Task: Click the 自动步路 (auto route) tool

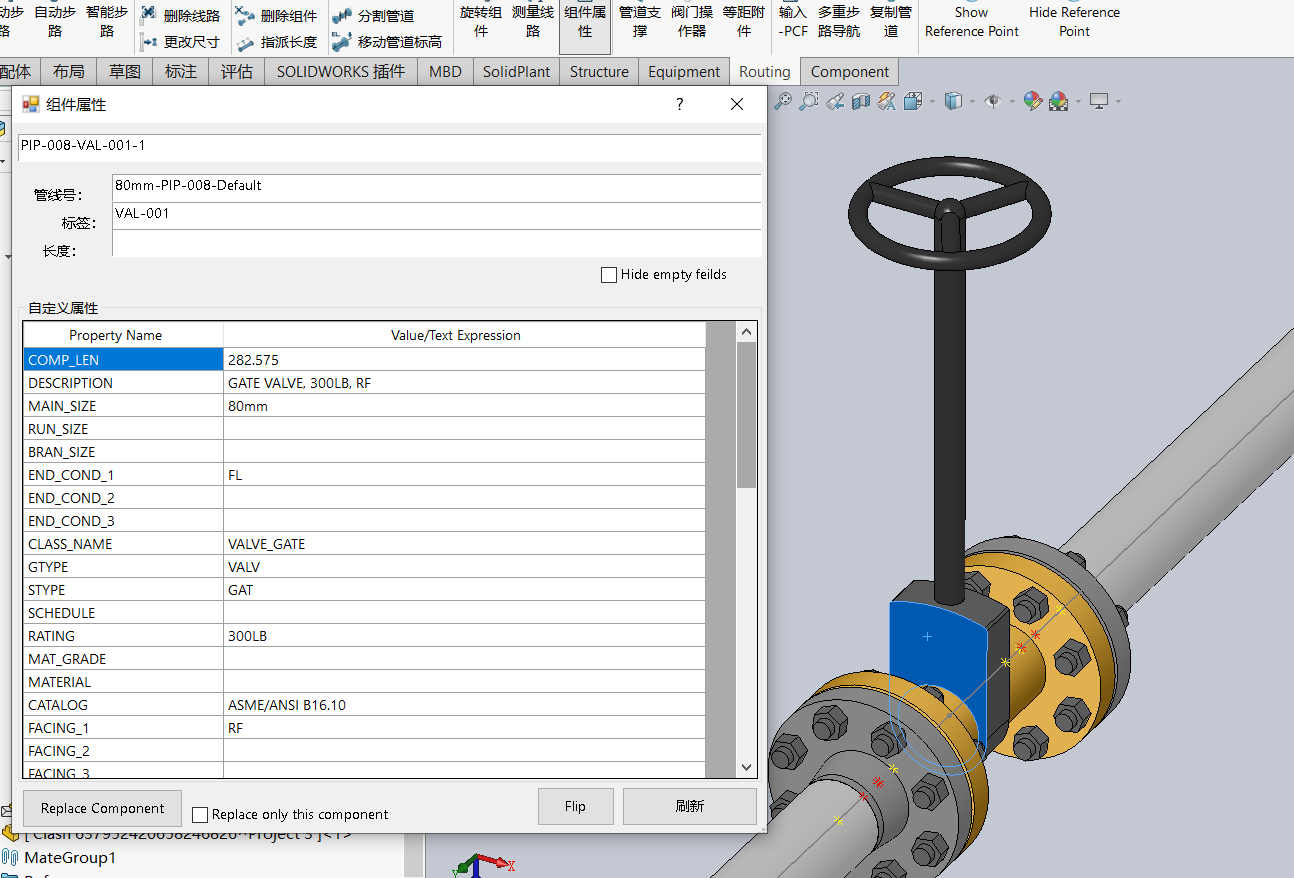Action: point(55,21)
